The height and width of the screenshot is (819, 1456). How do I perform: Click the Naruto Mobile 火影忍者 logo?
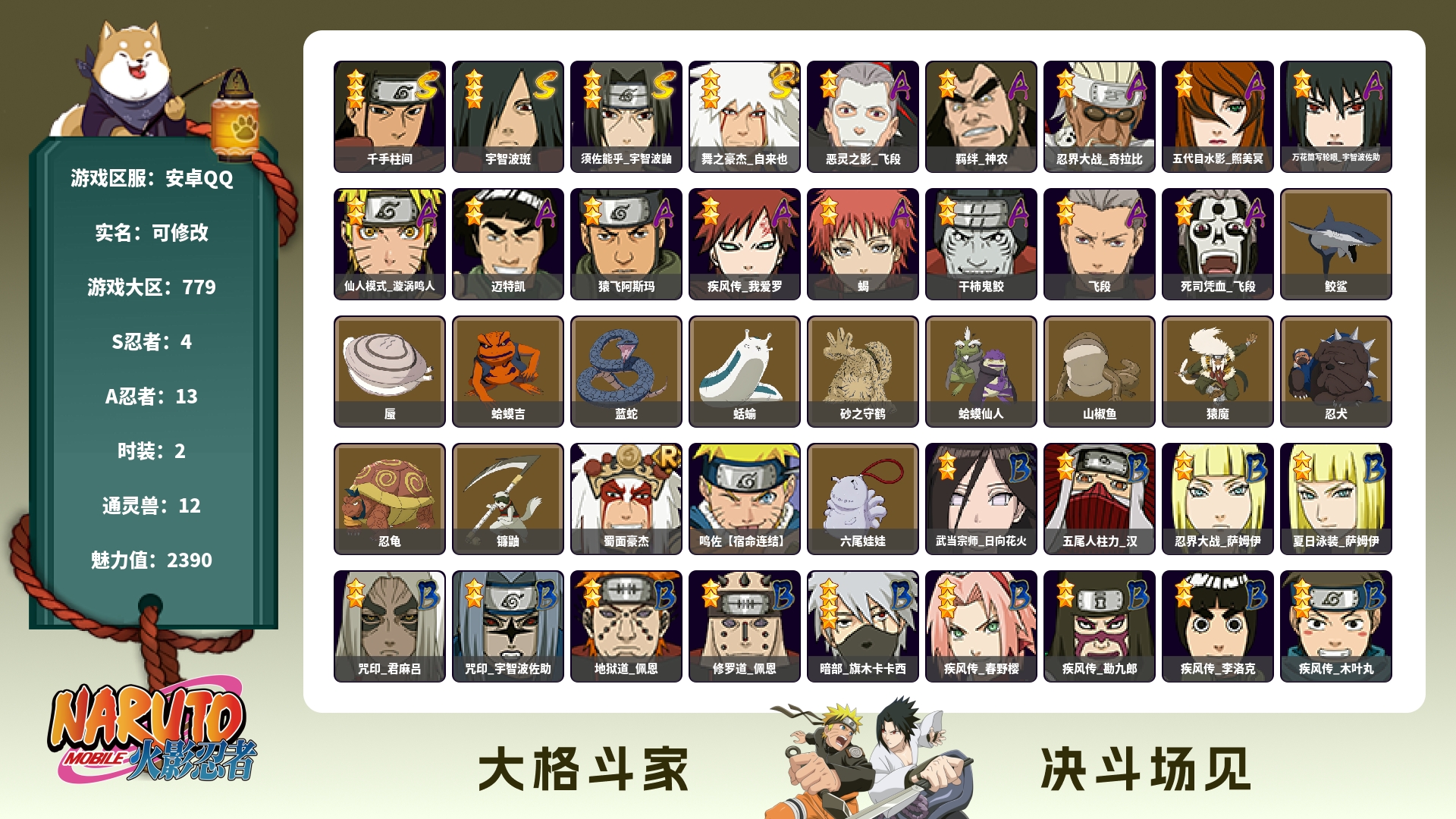click(x=152, y=733)
